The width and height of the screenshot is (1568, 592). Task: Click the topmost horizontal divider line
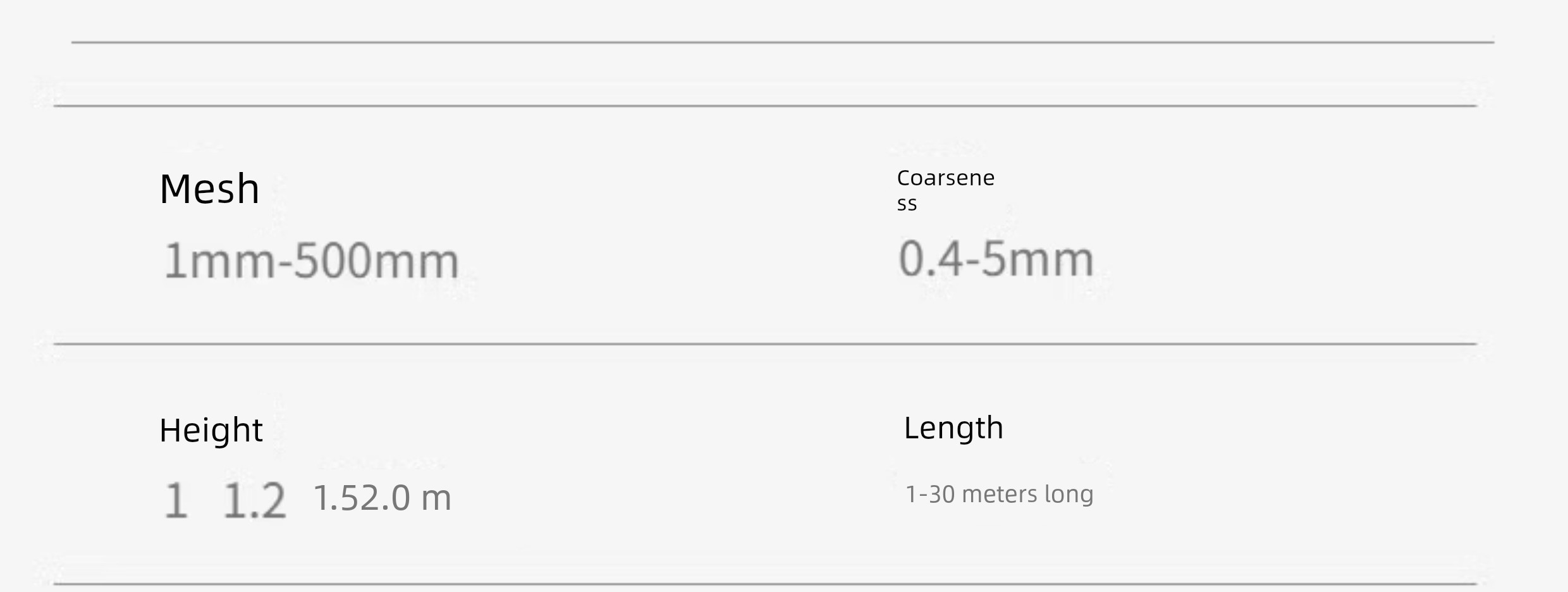[783, 42]
